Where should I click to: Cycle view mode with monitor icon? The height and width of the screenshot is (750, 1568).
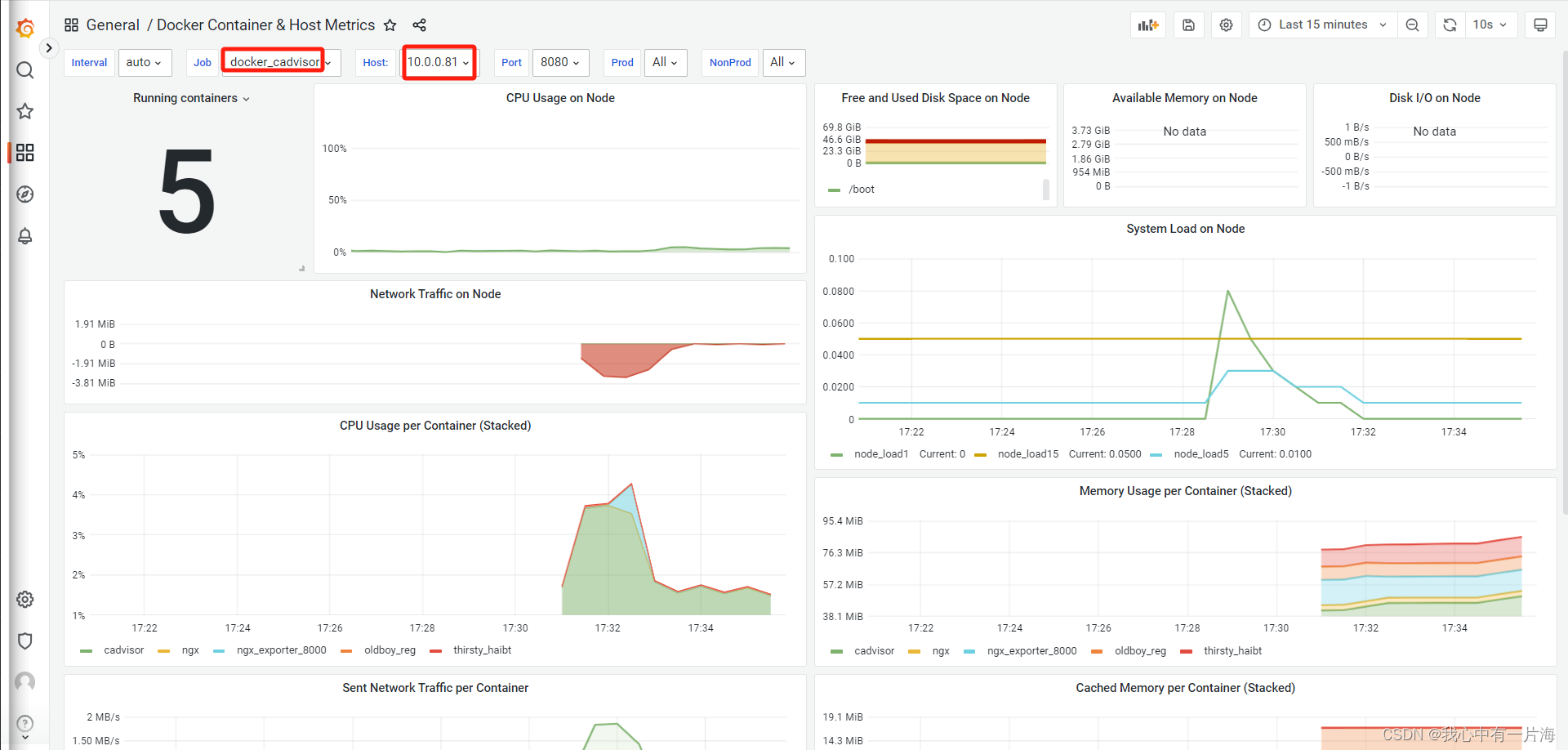1540,25
